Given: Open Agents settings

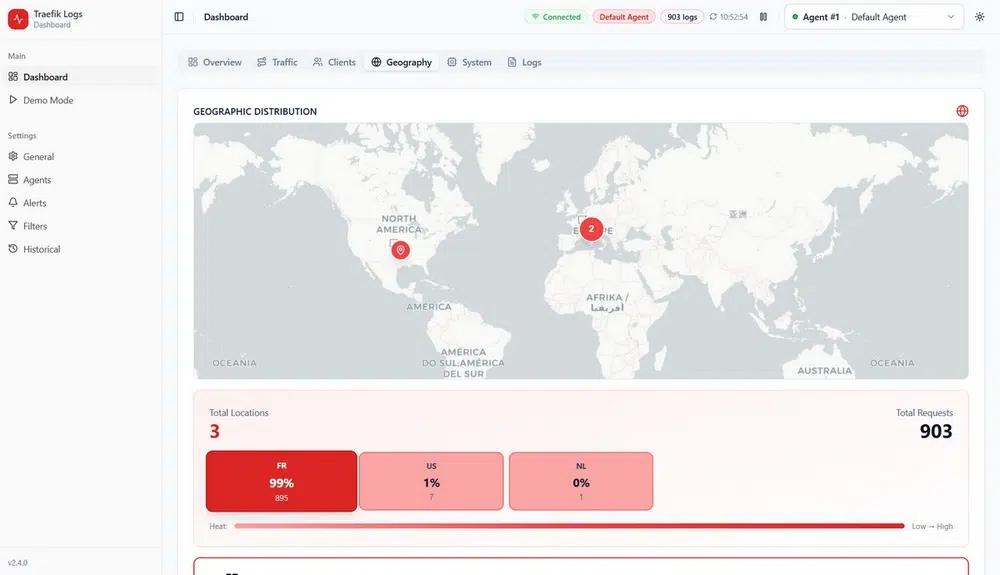Looking at the screenshot, I should pyautogui.click(x=80, y=180).
